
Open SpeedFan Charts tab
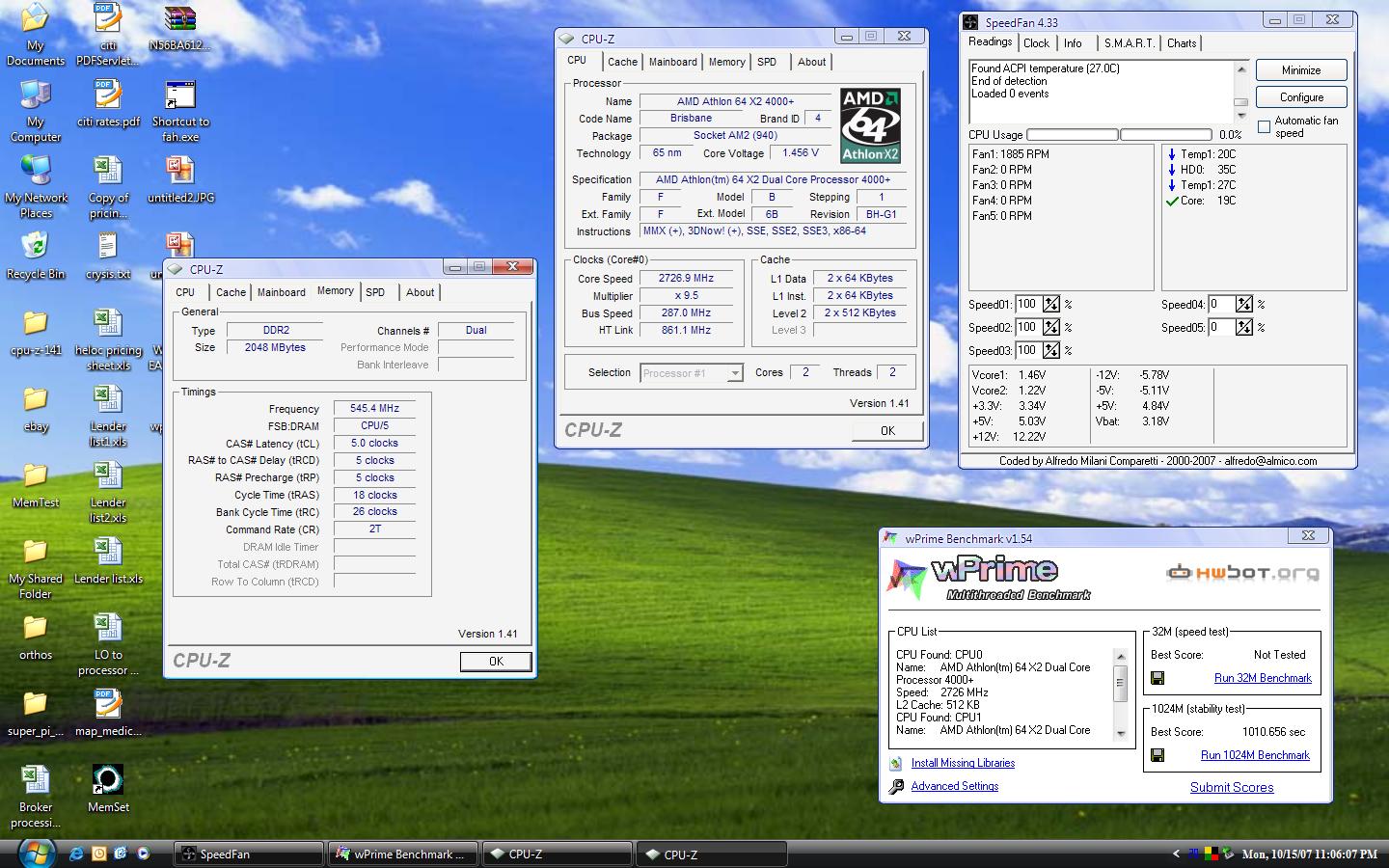click(x=1182, y=43)
